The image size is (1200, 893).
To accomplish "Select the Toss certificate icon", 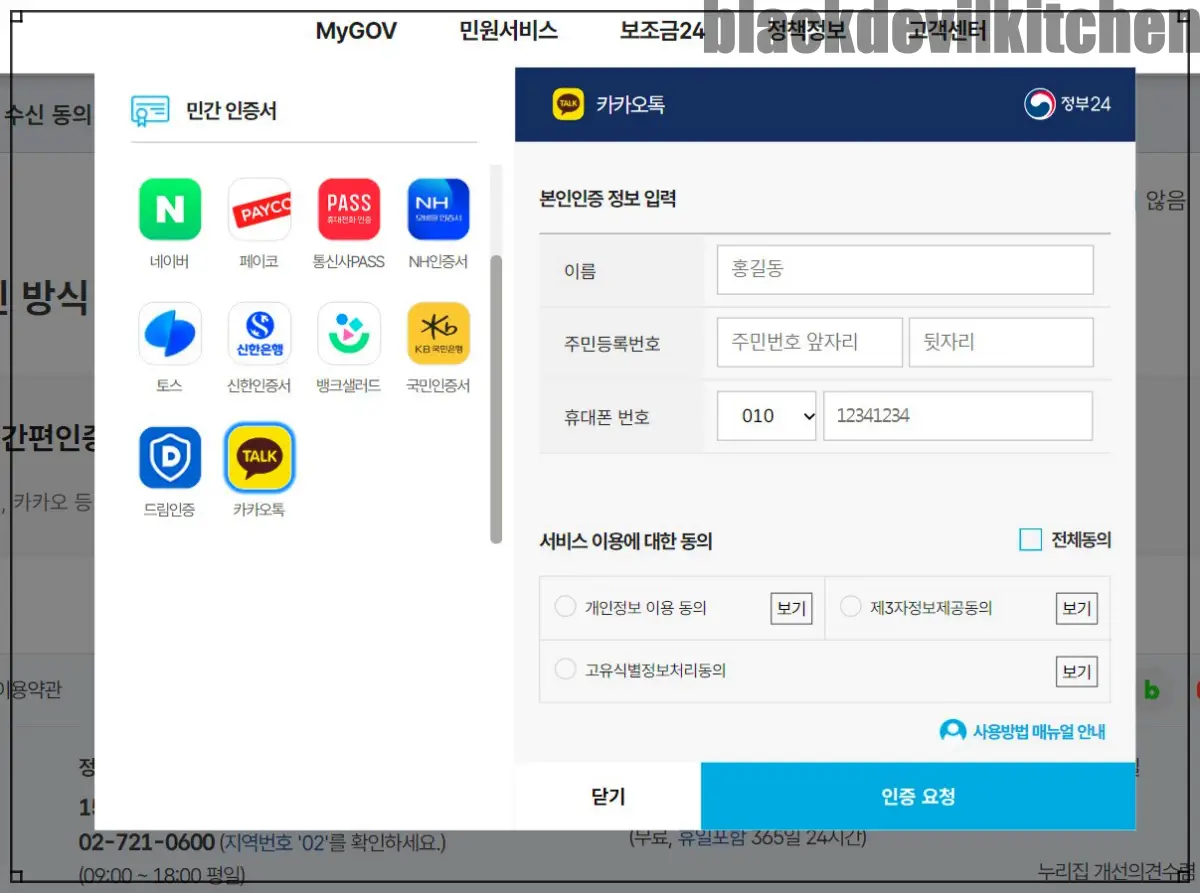I will tap(170, 334).
